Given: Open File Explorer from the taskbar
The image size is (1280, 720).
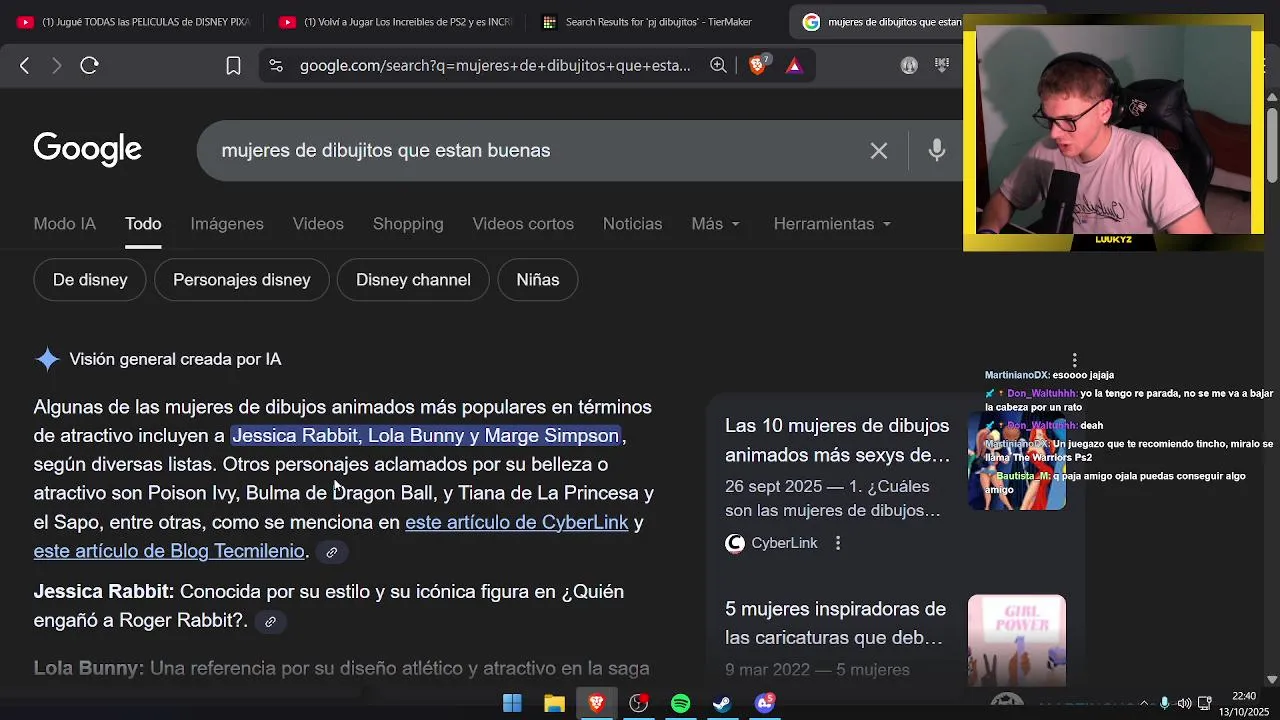Looking at the screenshot, I should (x=554, y=703).
